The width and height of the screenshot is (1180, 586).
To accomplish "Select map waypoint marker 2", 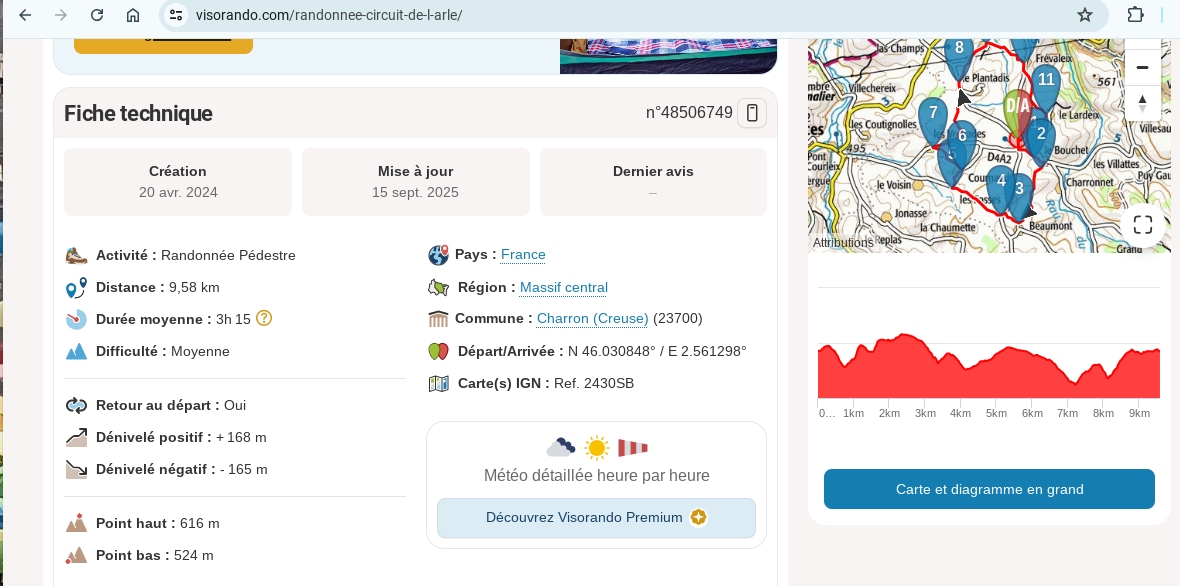I will click(1041, 140).
